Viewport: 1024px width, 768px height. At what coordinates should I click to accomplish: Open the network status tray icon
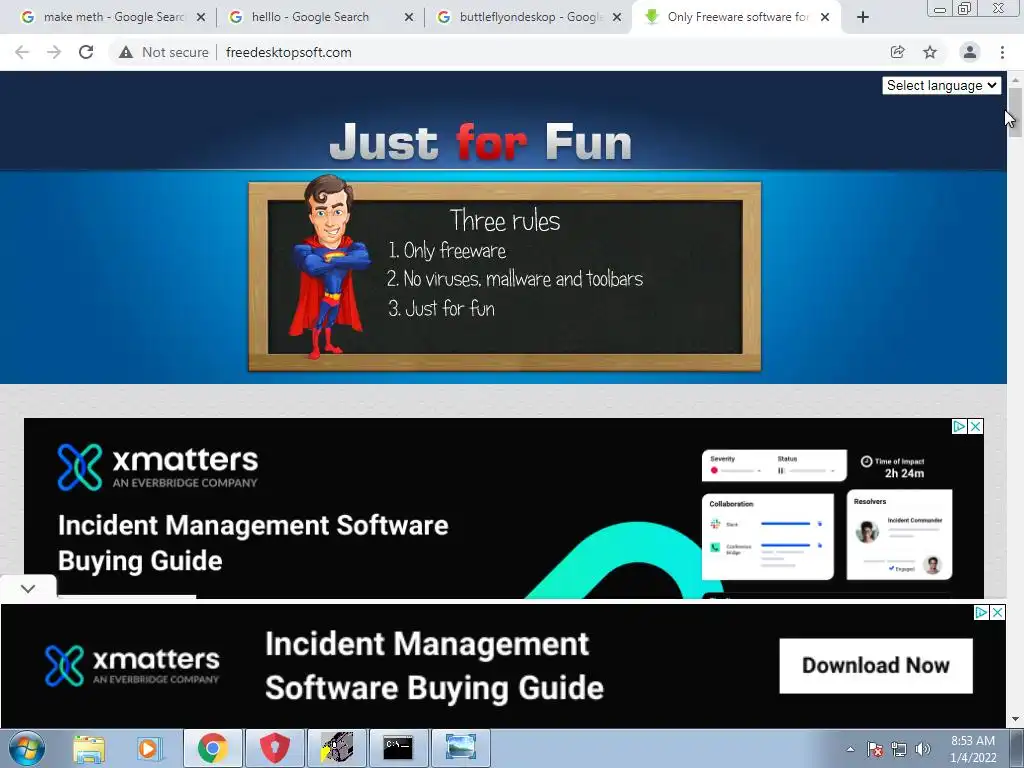click(899, 749)
